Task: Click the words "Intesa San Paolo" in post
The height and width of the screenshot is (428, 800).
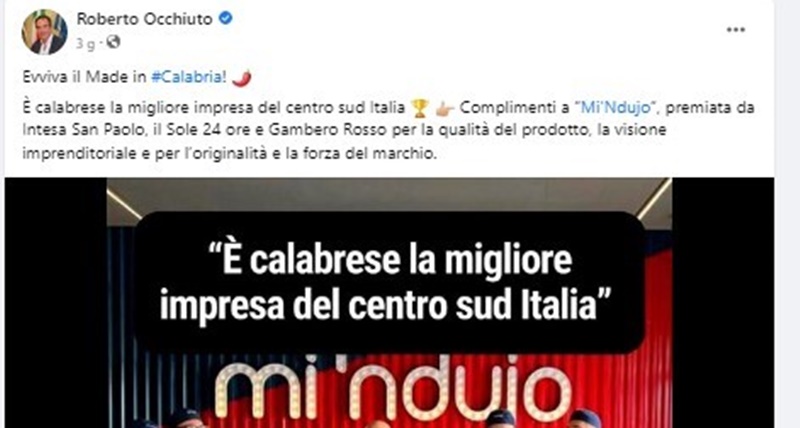Action: 81,130
